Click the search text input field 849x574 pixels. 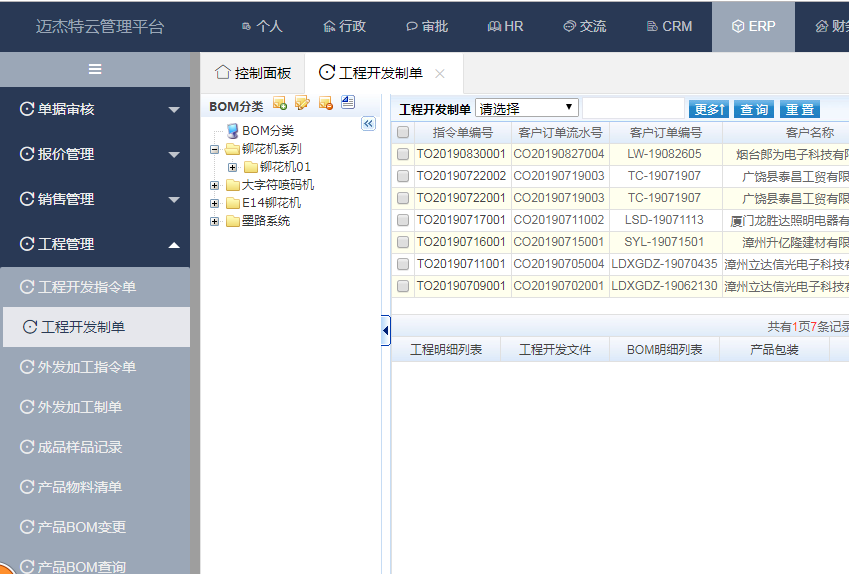pyautogui.click(x=633, y=108)
